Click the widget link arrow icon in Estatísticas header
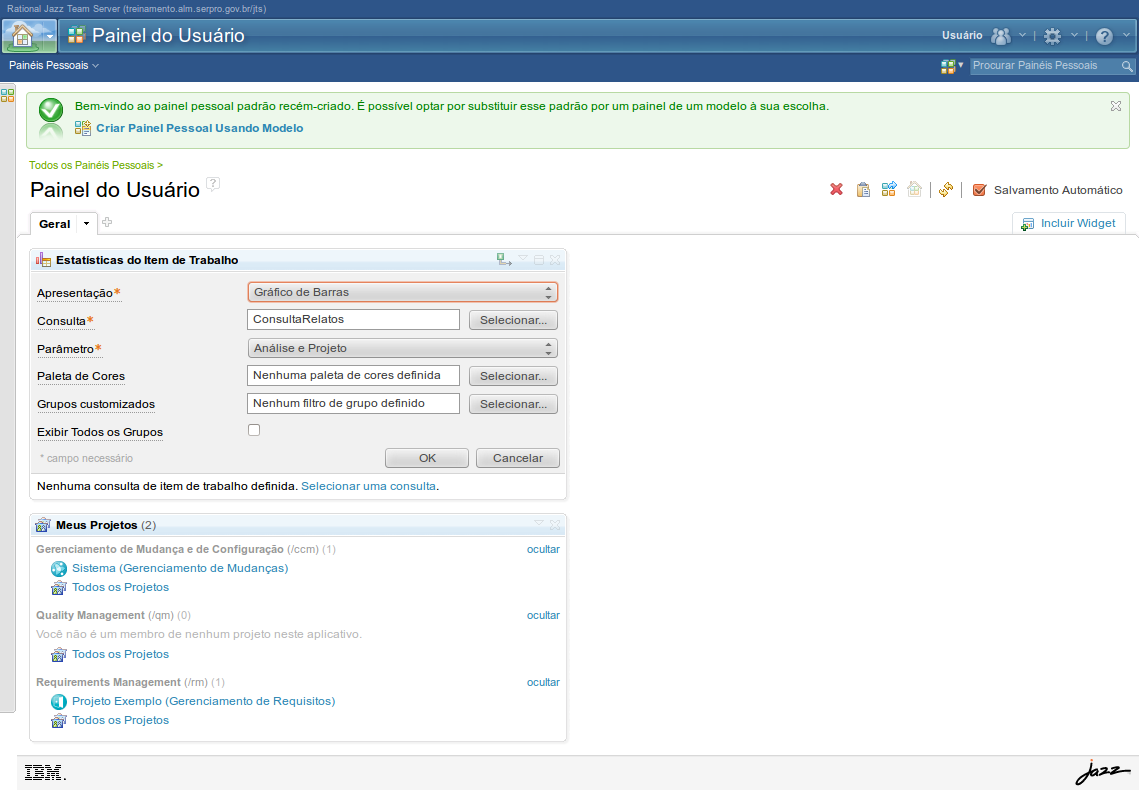Screen dimensions: 1139x790 (x=504, y=259)
